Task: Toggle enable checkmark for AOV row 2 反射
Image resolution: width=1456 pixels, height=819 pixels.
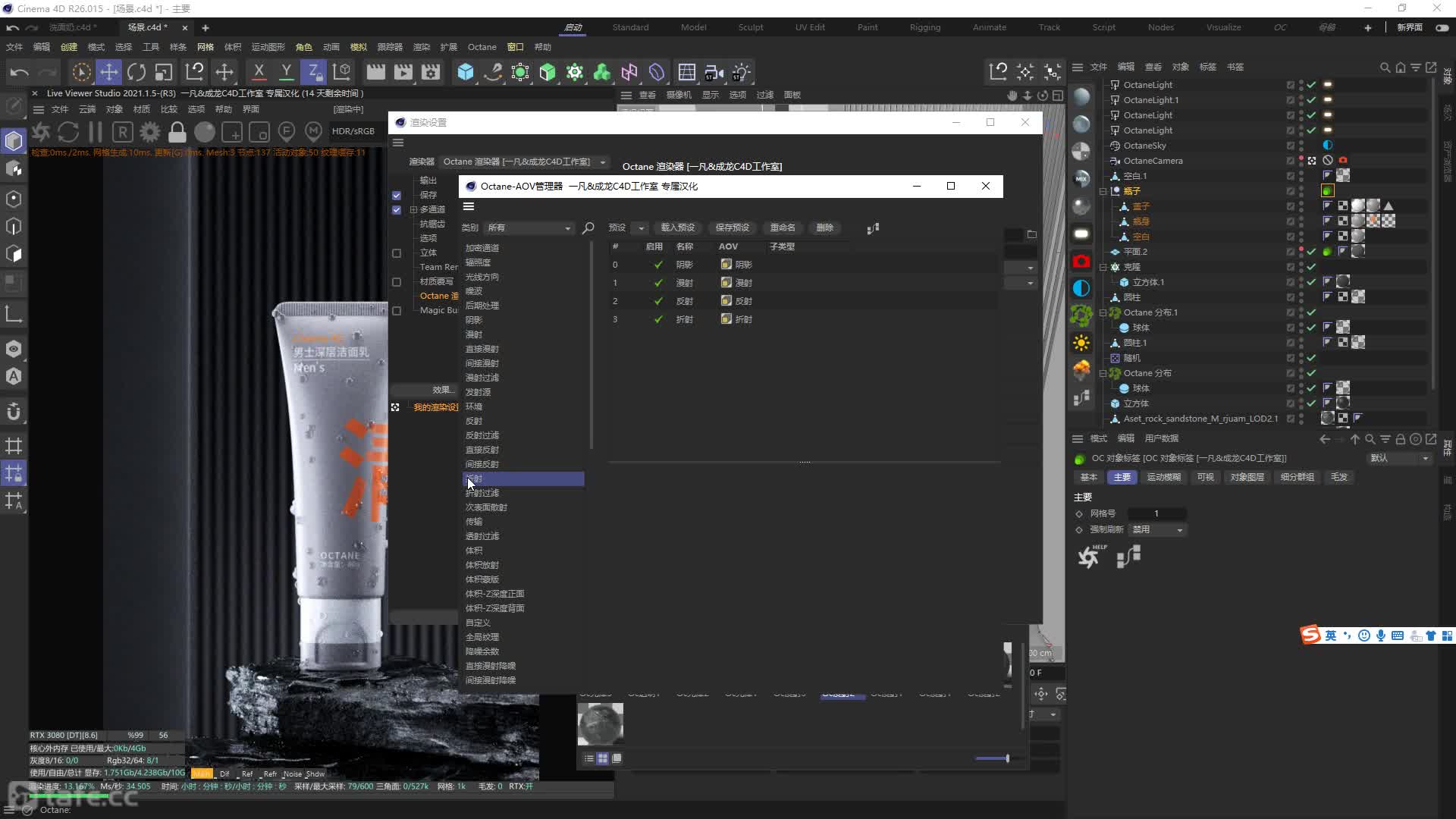Action: pos(657,301)
